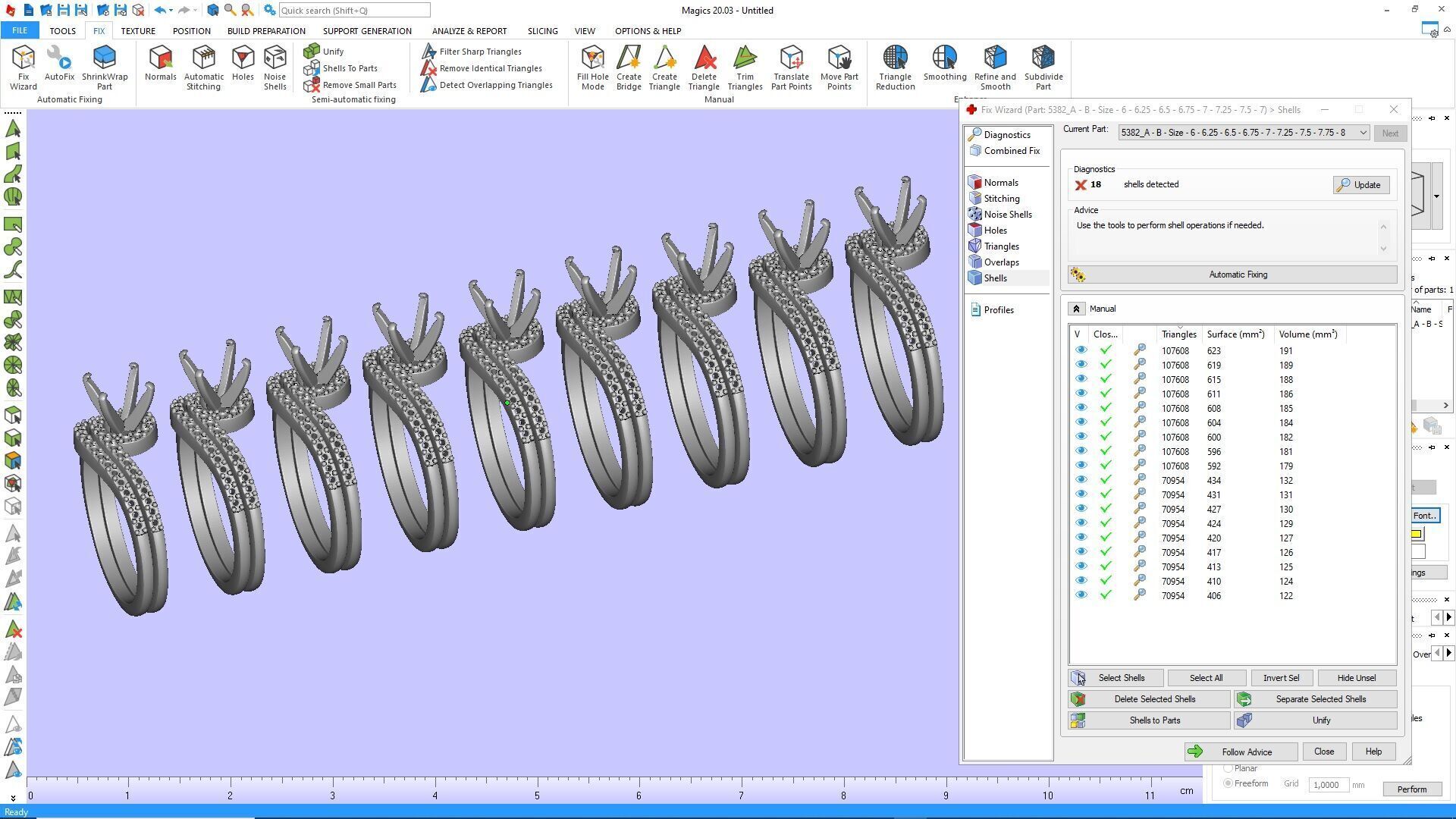Select the Freeform radio button
This screenshot has height=819, width=1456.
coord(1228,783)
